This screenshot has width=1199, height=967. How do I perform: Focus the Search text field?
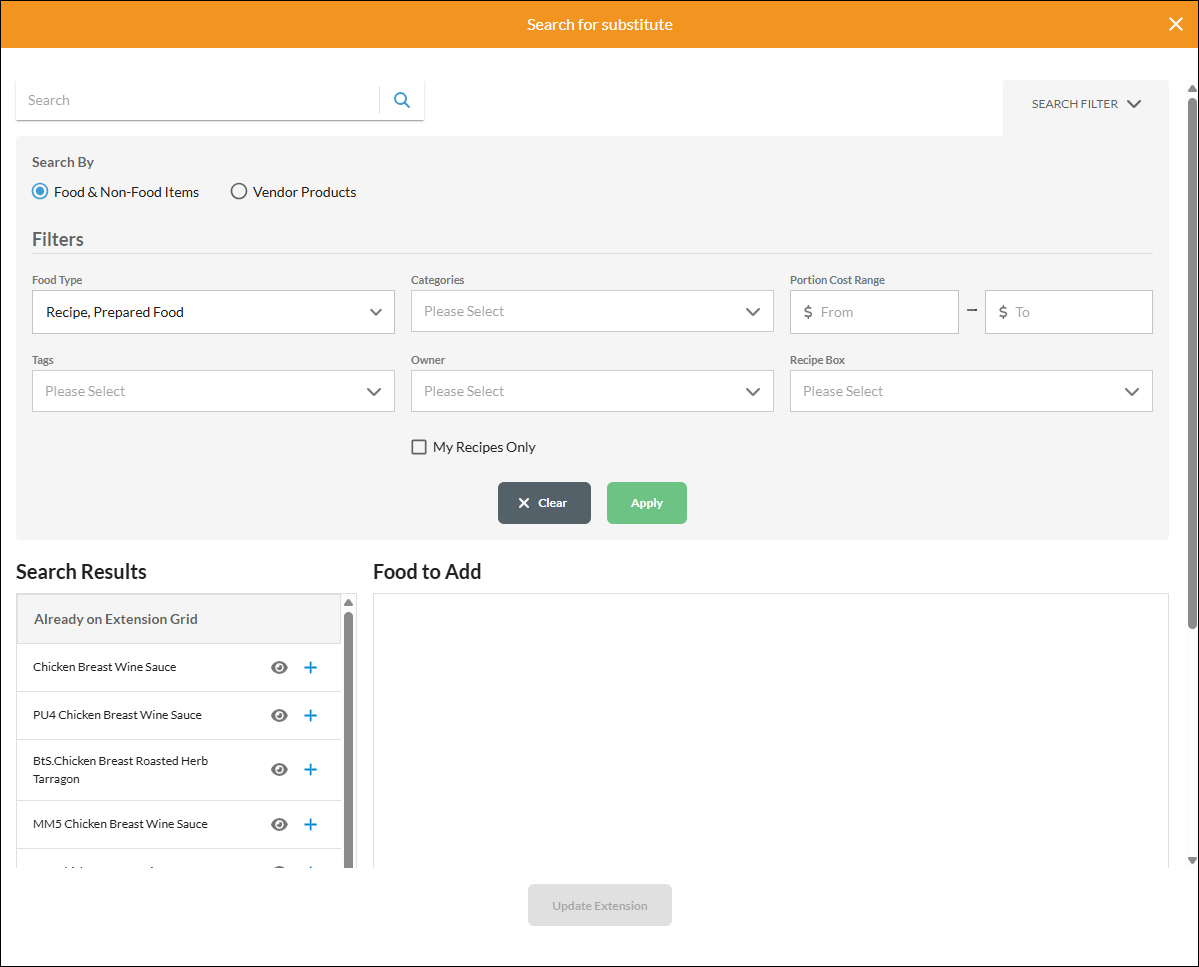(199, 100)
